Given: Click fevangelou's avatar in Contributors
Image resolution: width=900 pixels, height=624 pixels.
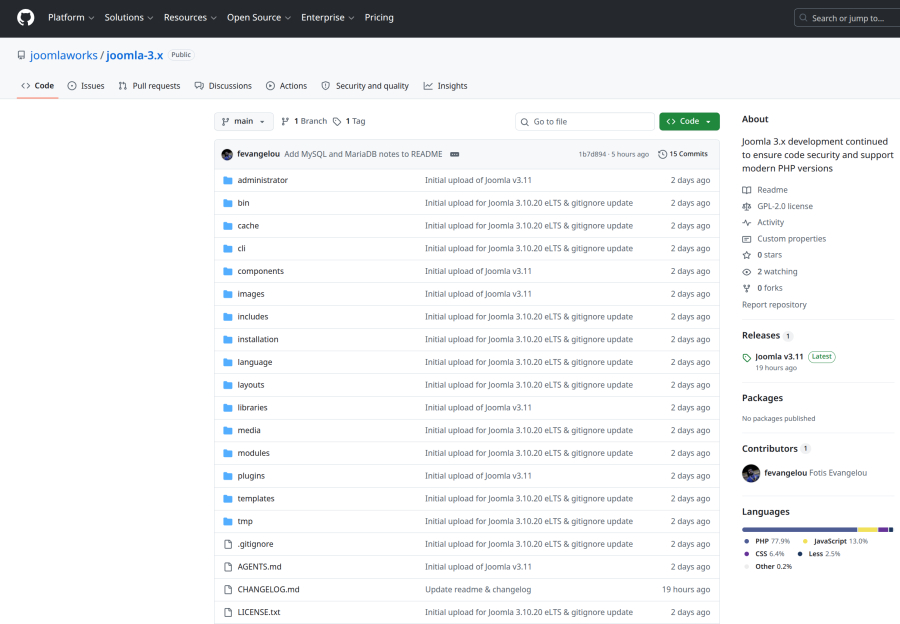Looking at the screenshot, I should click(x=751, y=473).
